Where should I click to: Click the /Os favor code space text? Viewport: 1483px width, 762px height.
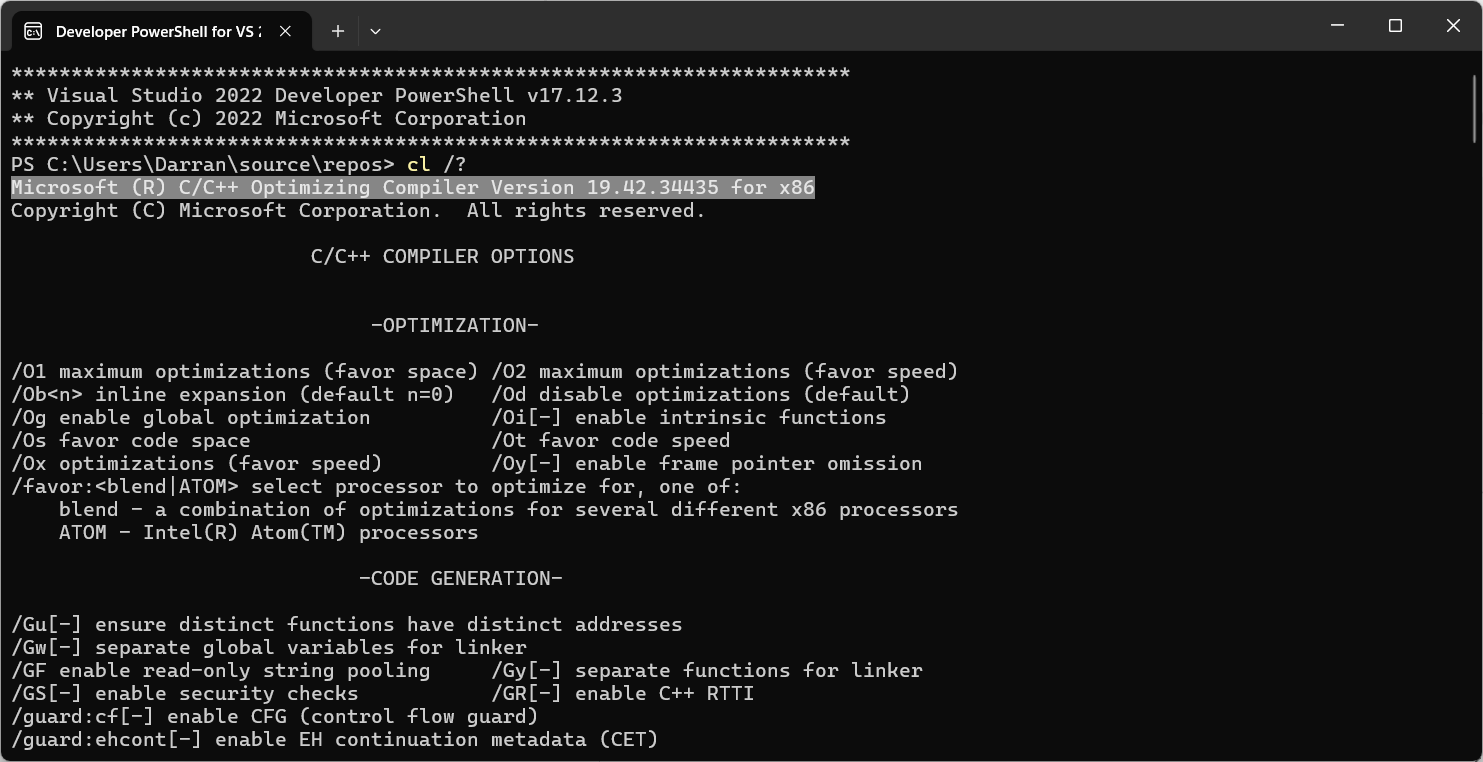pyautogui.click(x=131, y=441)
